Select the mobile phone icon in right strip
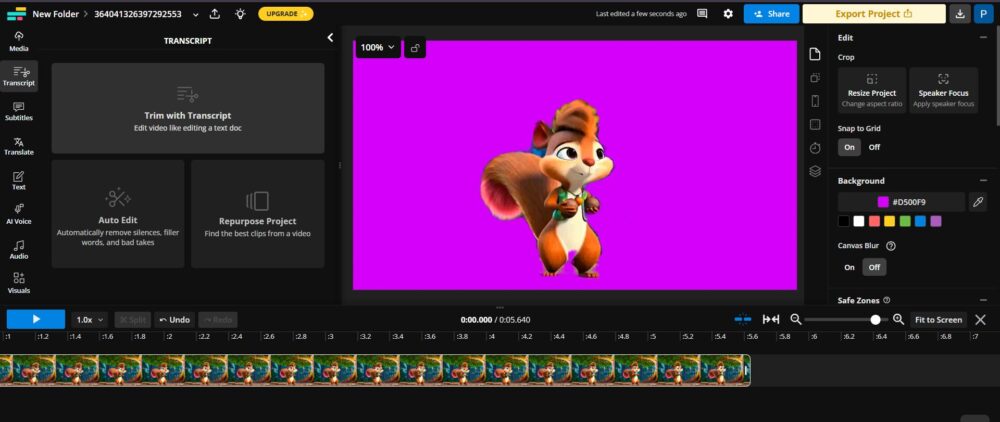This screenshot has height=422, width=1000. click(x=814, y=101)
